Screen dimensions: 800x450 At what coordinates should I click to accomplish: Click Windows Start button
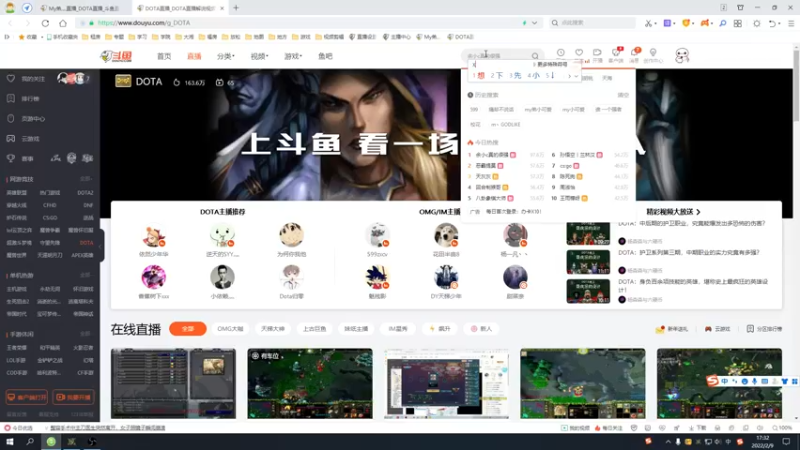pyautogui.click(x=10, y=442)
